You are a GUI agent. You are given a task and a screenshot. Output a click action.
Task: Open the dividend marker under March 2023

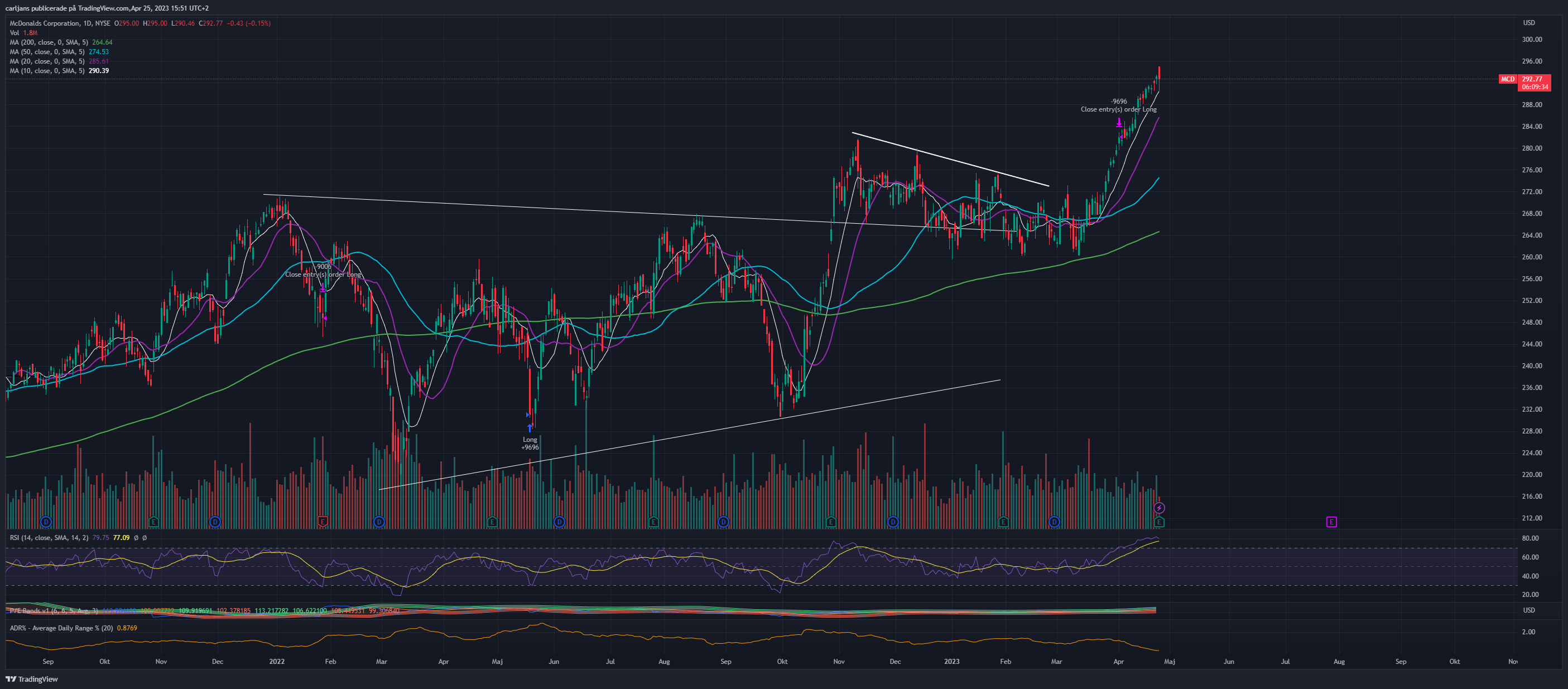(x=1054, y=522)
